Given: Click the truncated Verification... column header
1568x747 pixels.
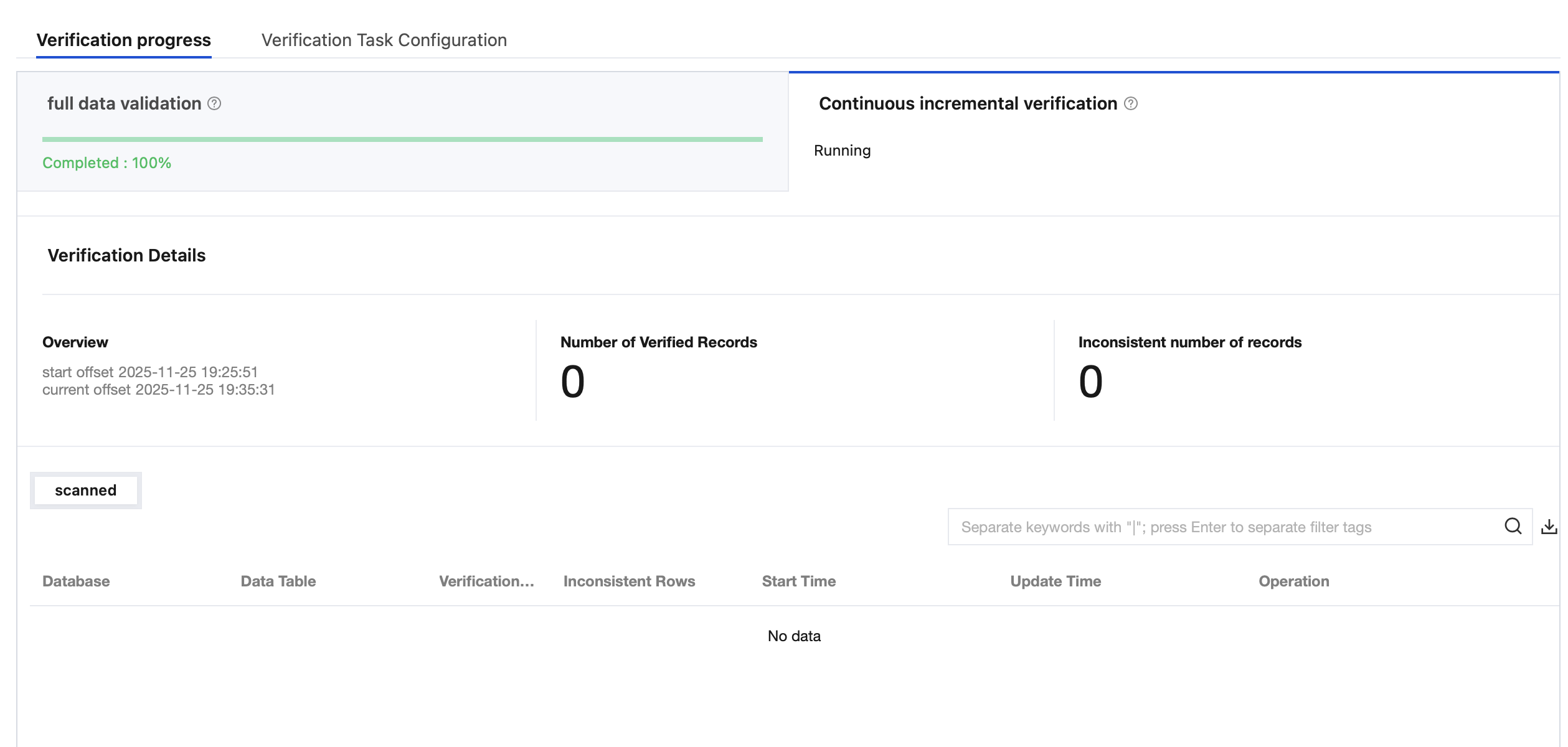Looking at the screenshot, I should [x=486, y=581].
